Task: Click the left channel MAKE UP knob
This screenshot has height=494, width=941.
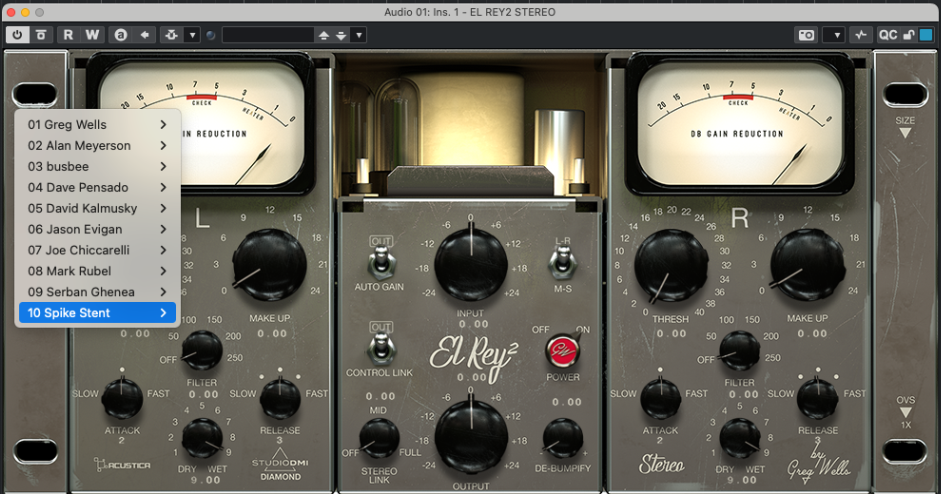Action: [x=269, y=265]
